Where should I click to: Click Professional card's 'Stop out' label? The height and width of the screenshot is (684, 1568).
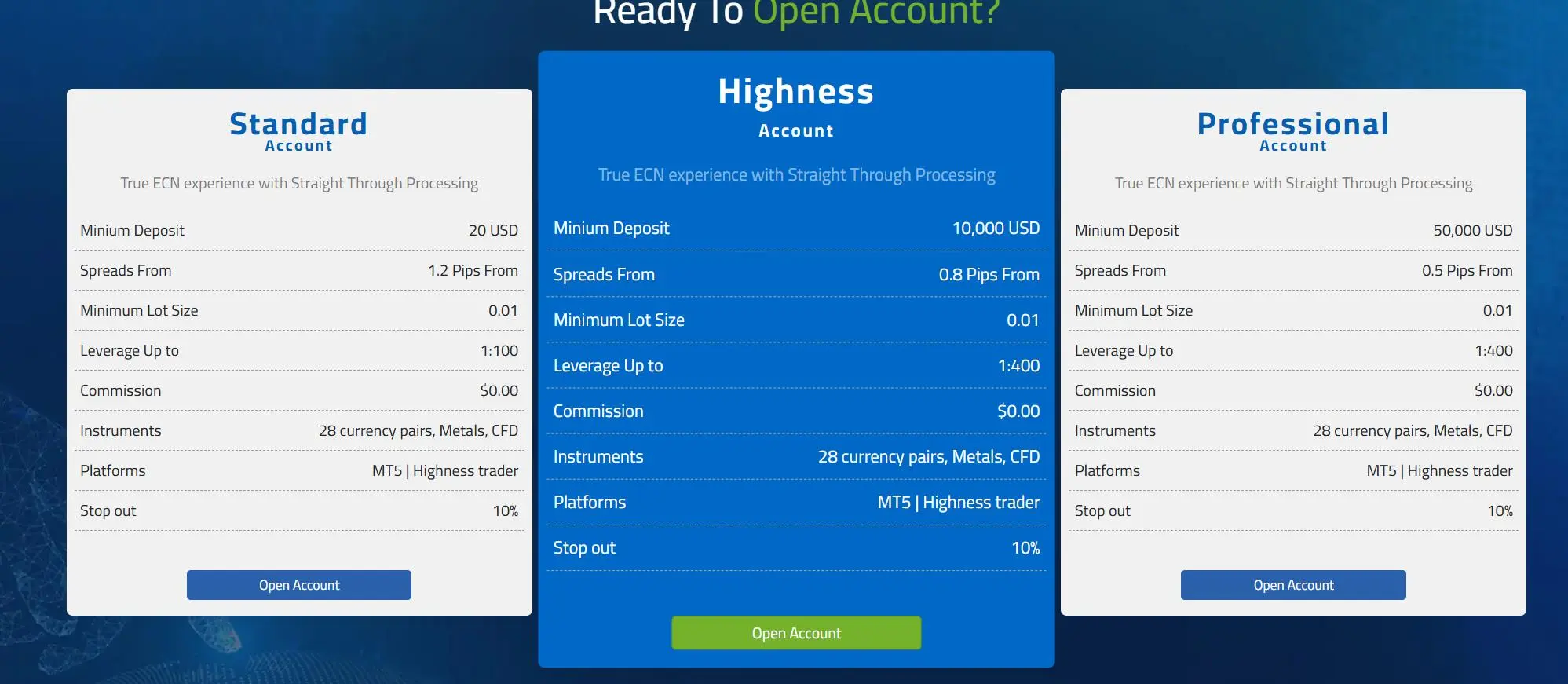pyautogui.click(x=1102, y=510)
